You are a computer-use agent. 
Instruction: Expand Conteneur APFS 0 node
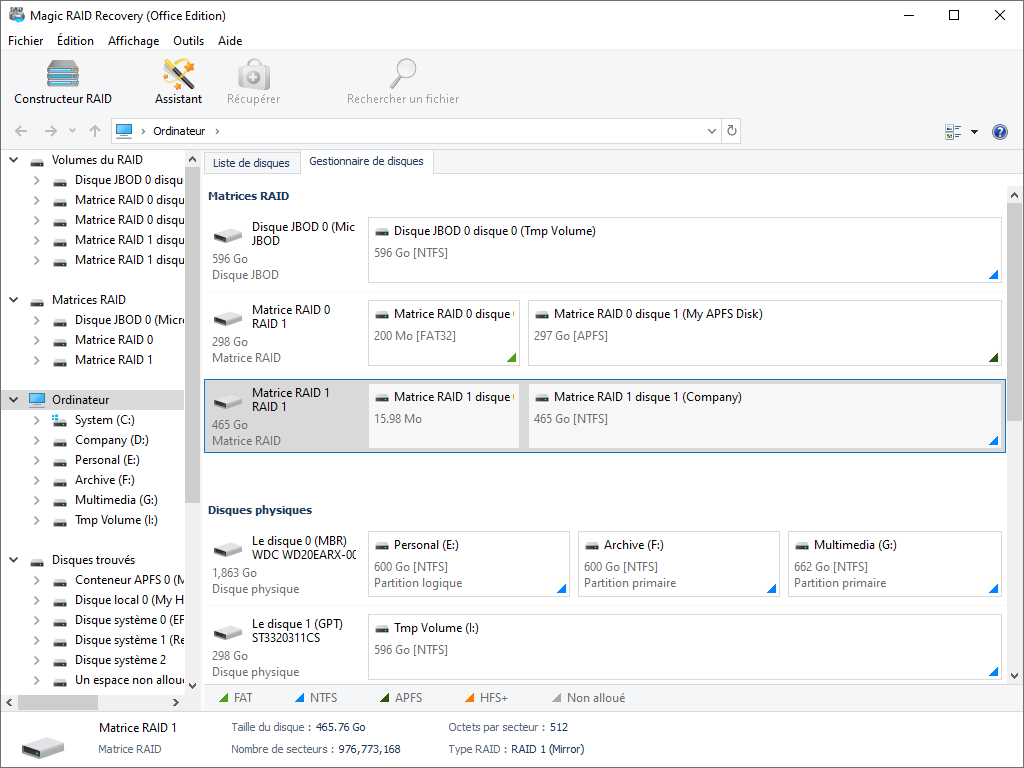[37, 580]
